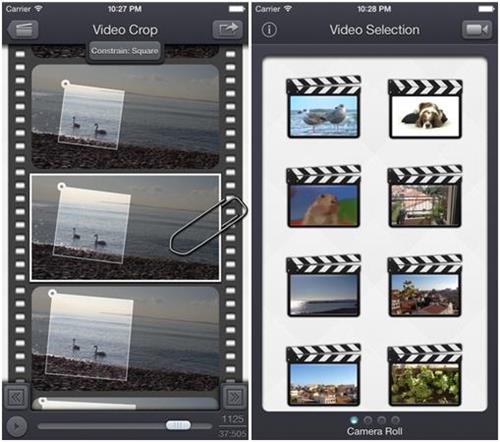Image resolution: width=500 pixels, height=442 pixels.
Task: Open the dog video clip
Action: (425, 109)
